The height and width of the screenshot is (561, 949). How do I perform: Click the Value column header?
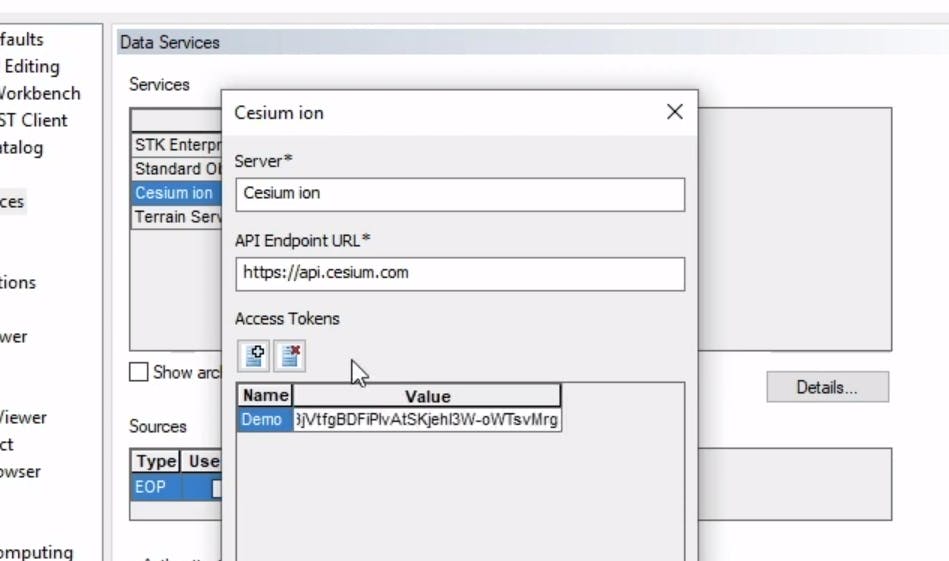tap(427, 396)
